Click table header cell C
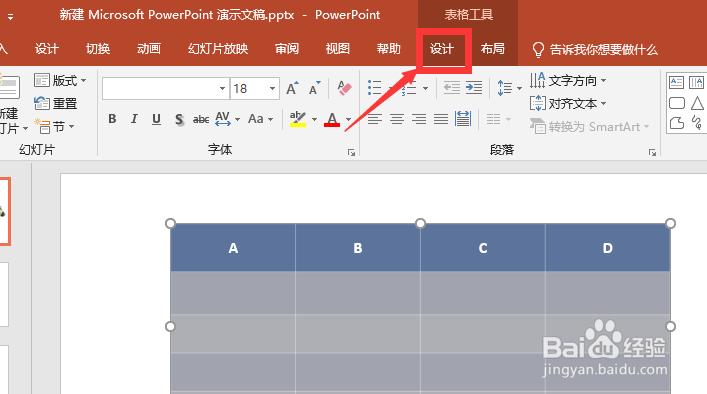 [x=483, y=248]
